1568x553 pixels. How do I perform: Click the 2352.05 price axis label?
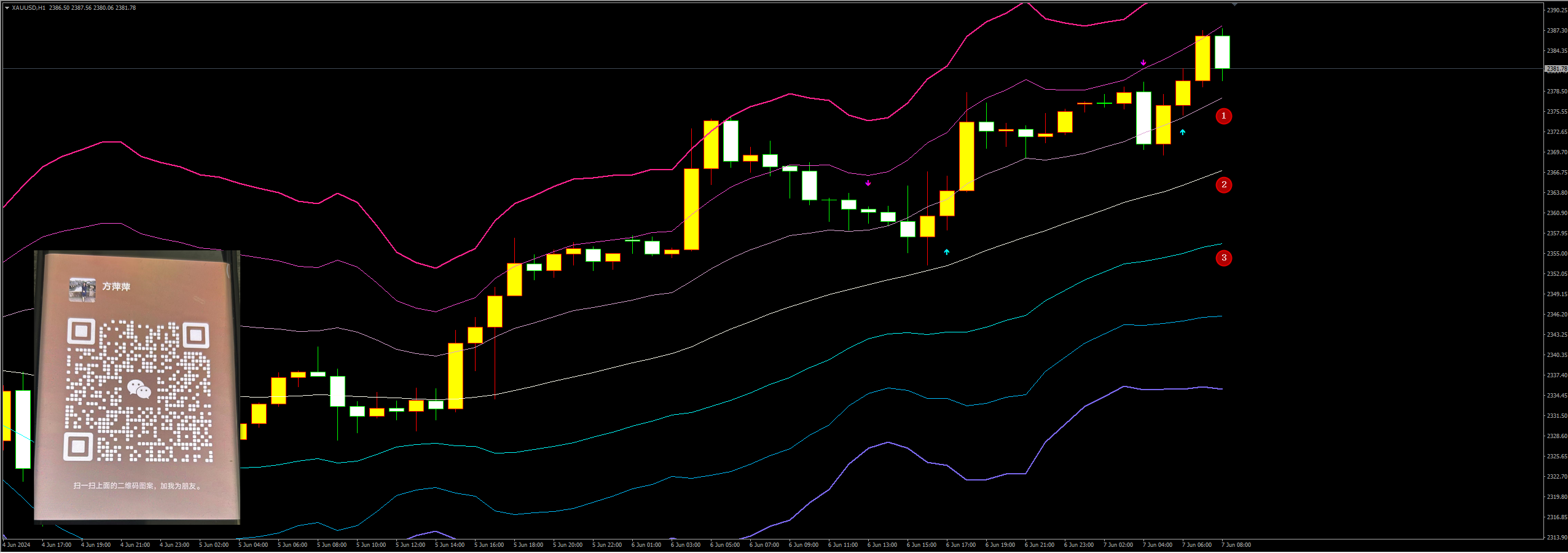point(1557,274)
